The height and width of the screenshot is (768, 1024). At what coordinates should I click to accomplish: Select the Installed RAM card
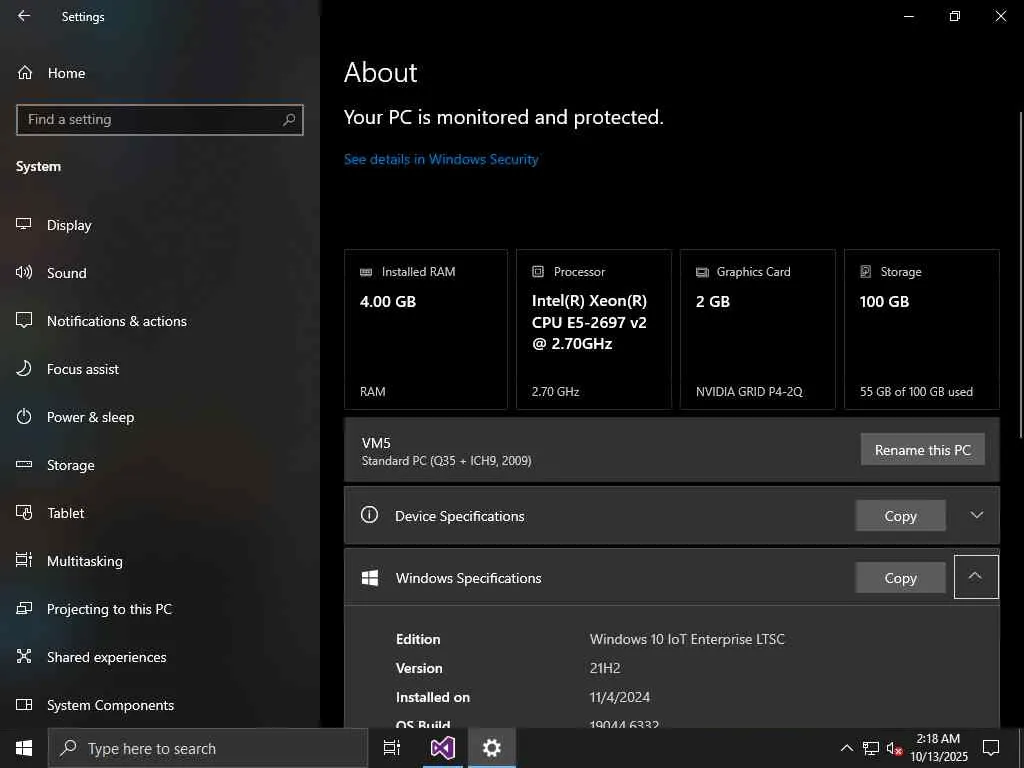pos(426,329)
